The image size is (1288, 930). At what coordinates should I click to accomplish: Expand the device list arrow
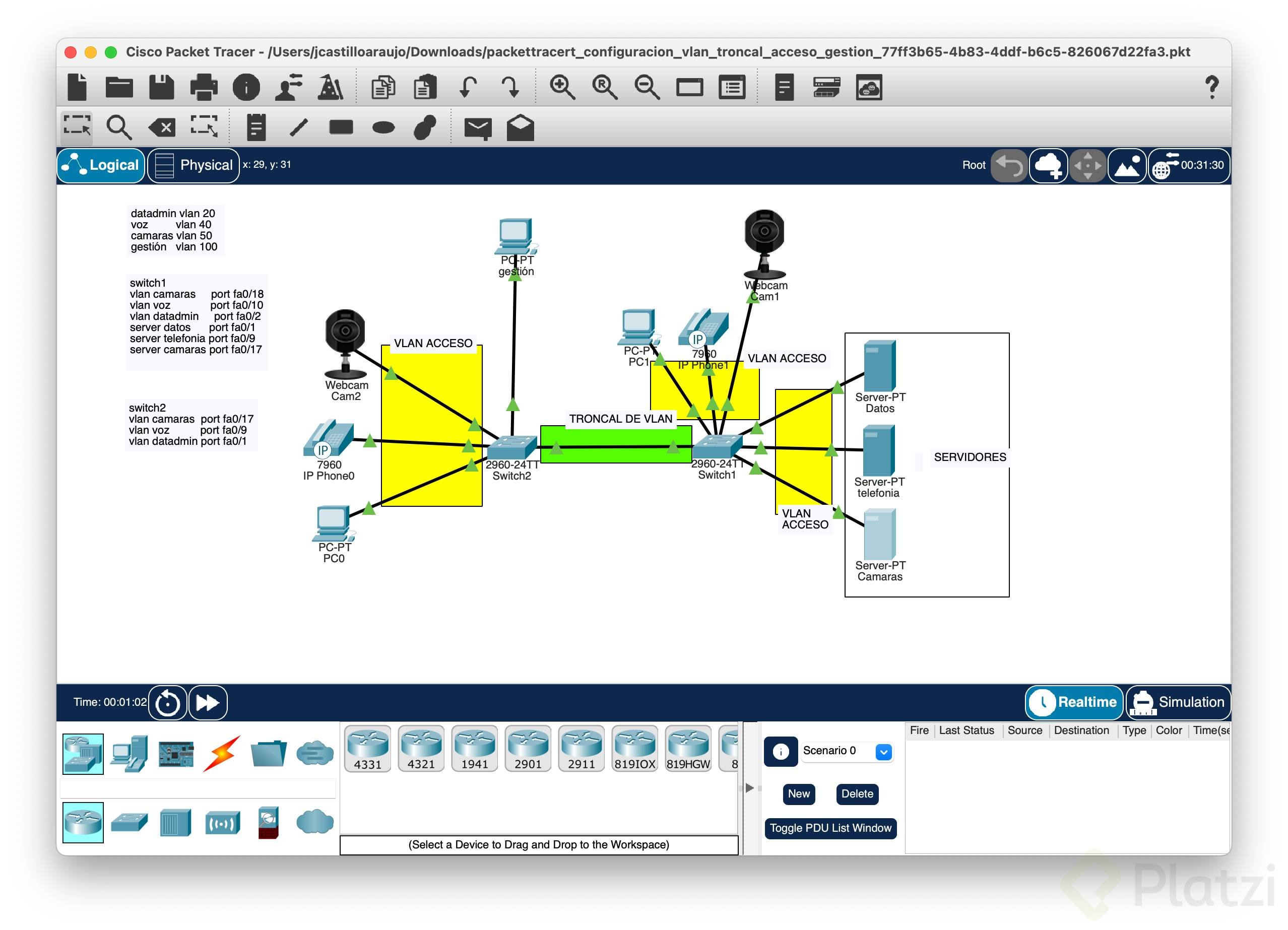(749, 788)
